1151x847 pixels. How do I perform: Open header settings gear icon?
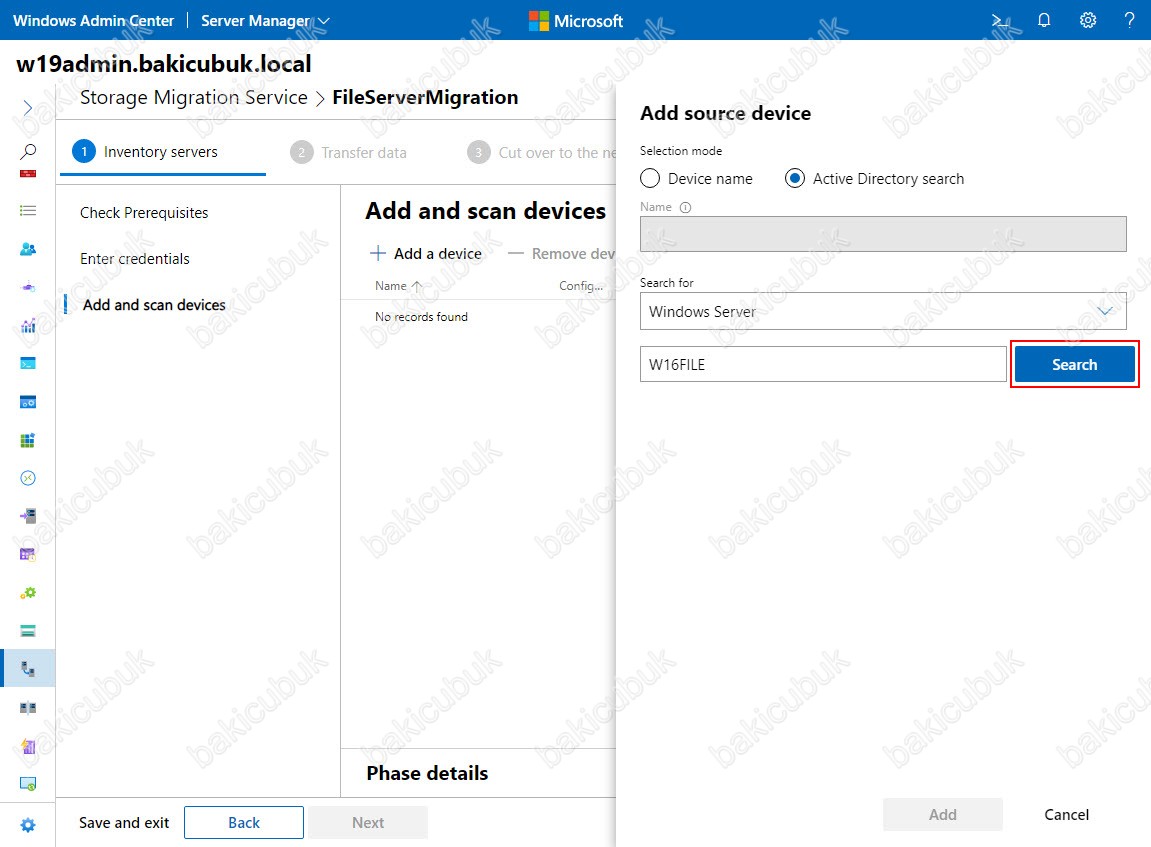(1088, 20)
